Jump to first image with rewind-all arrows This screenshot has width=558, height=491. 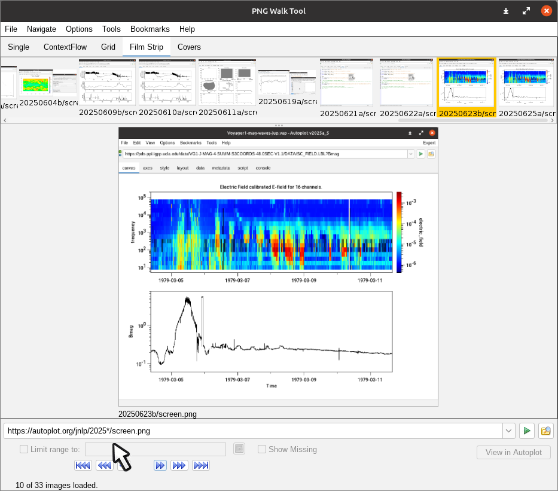[x=83, y=465]
